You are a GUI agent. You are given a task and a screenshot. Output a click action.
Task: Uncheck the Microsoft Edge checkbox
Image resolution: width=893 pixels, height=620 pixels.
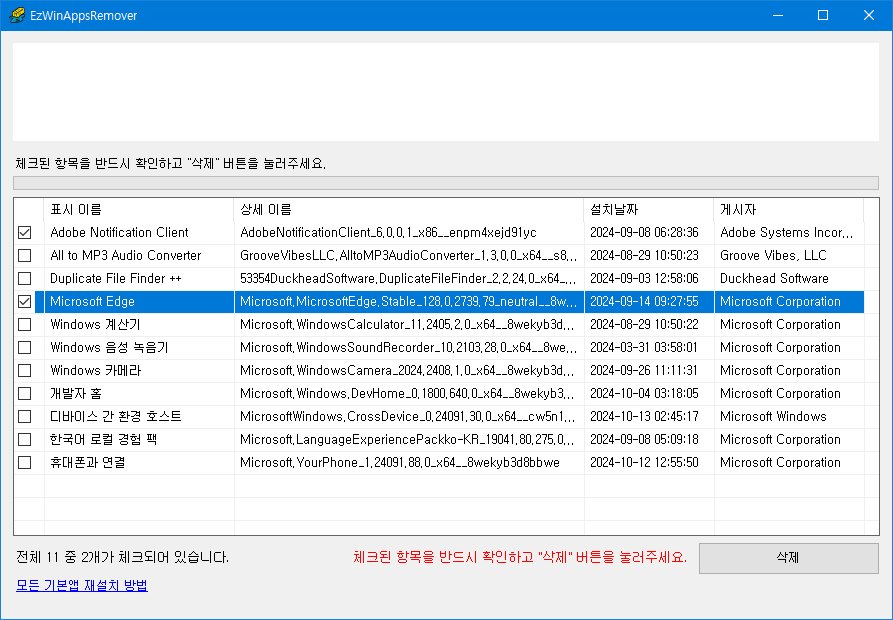pos(24,302)
